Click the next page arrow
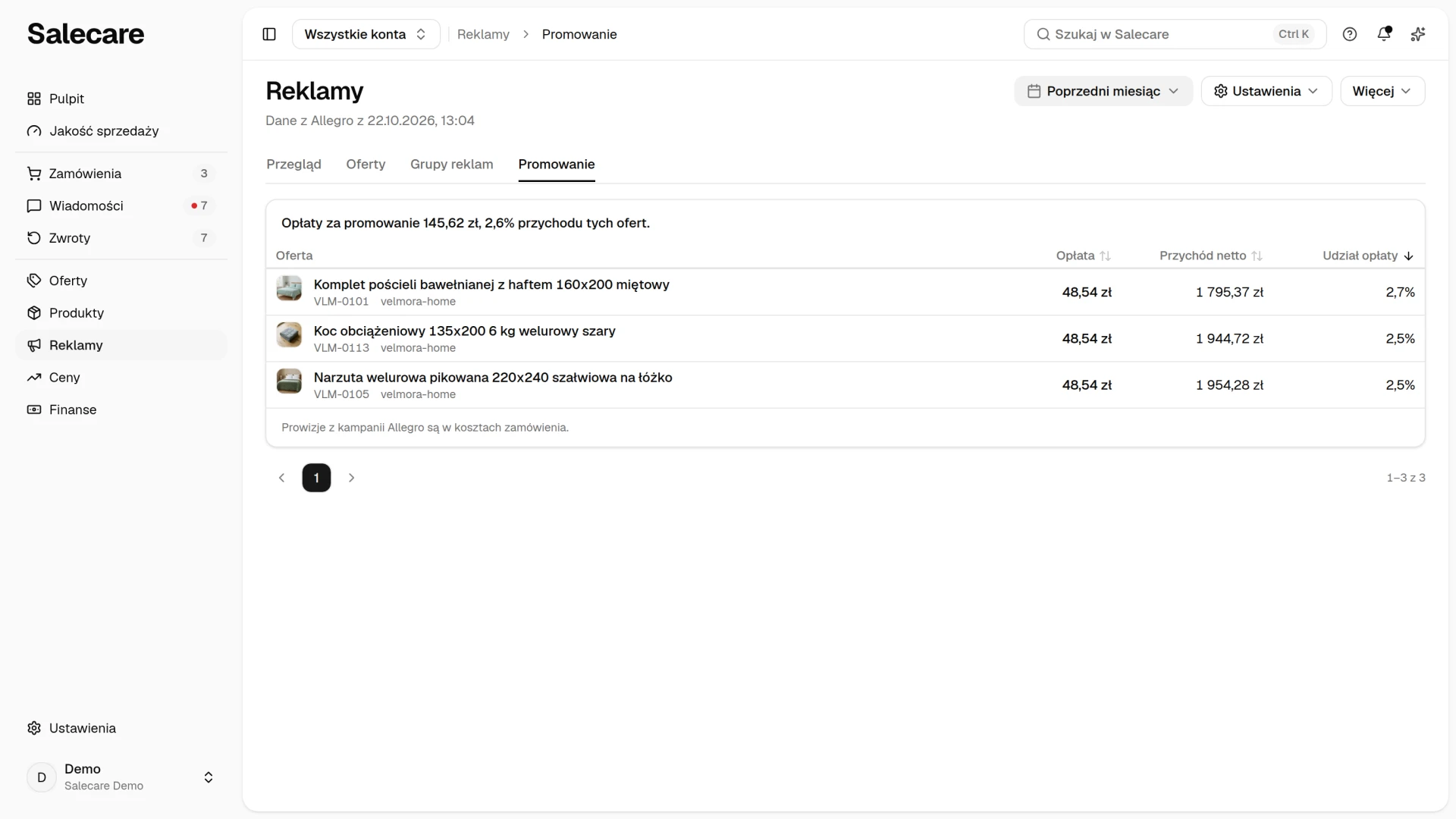 tap(351, 478)
